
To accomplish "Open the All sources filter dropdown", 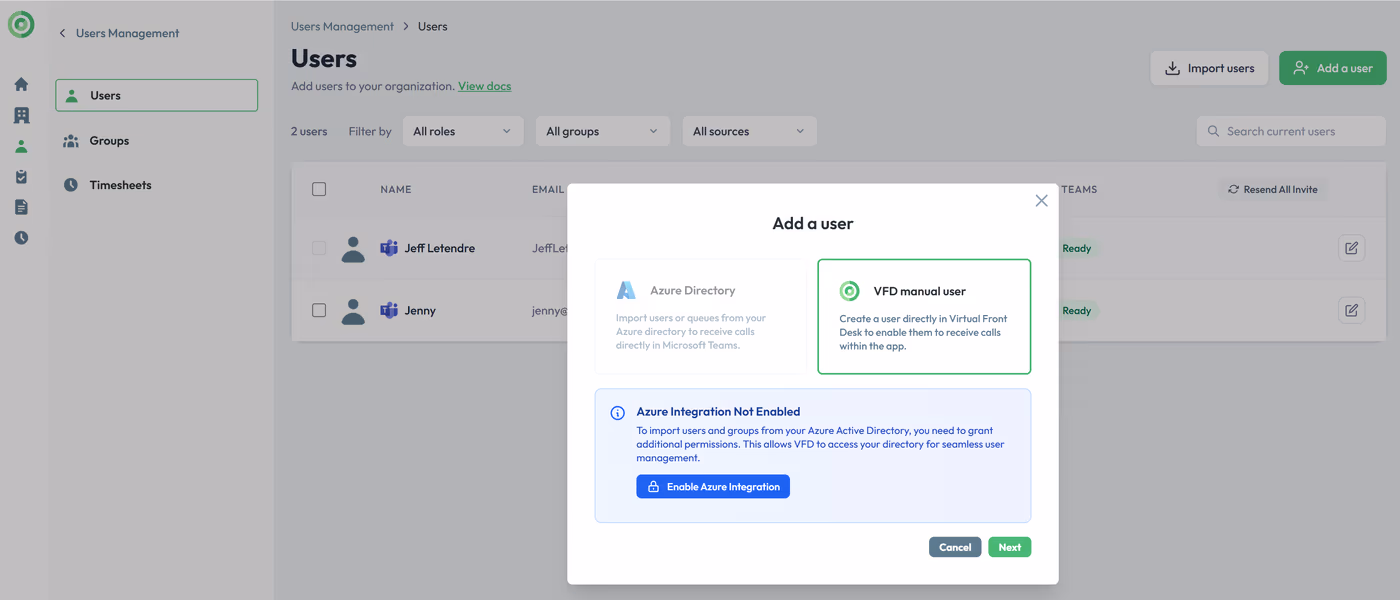I will click(749, 131).
